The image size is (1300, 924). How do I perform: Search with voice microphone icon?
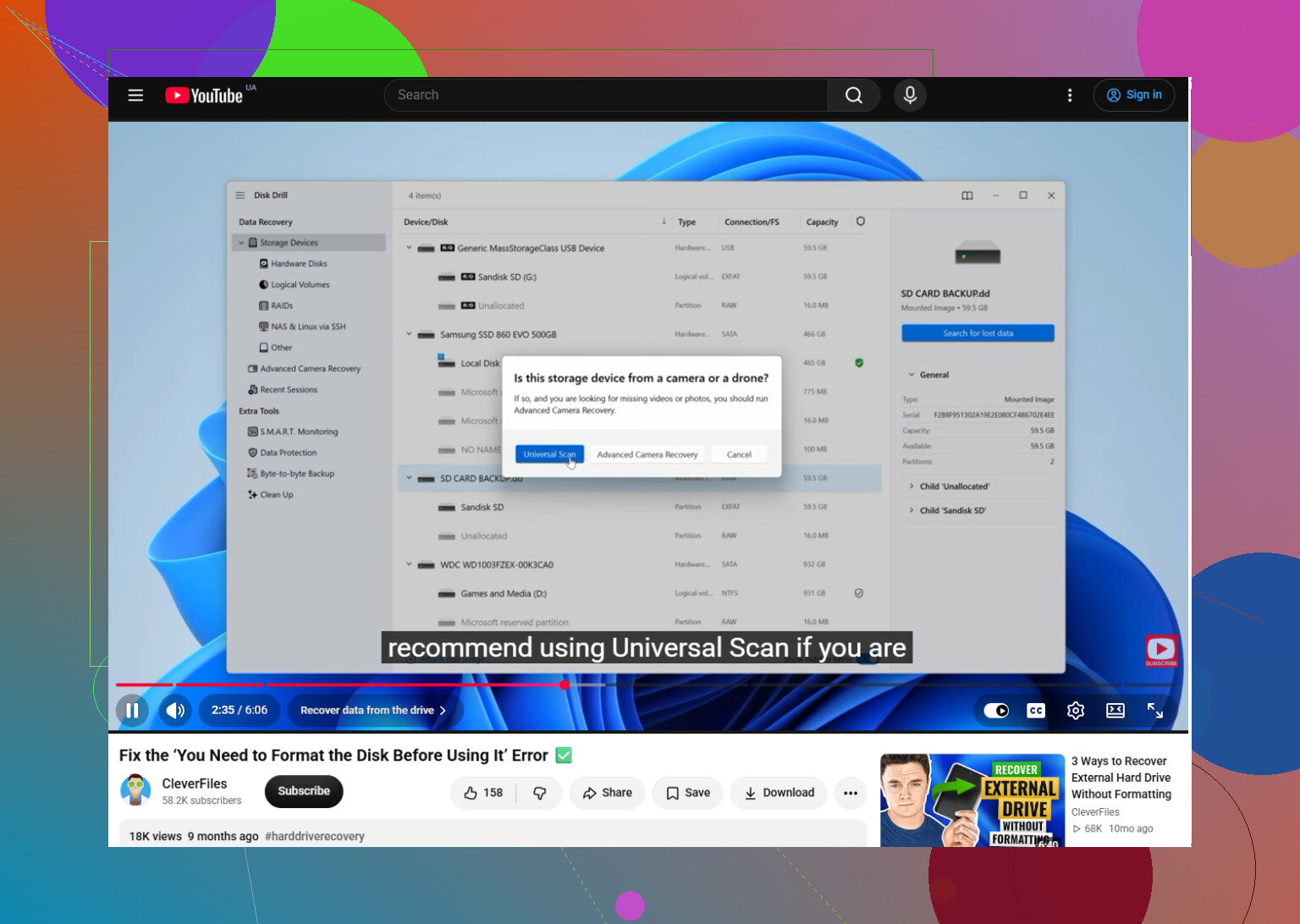coord(910,95)
